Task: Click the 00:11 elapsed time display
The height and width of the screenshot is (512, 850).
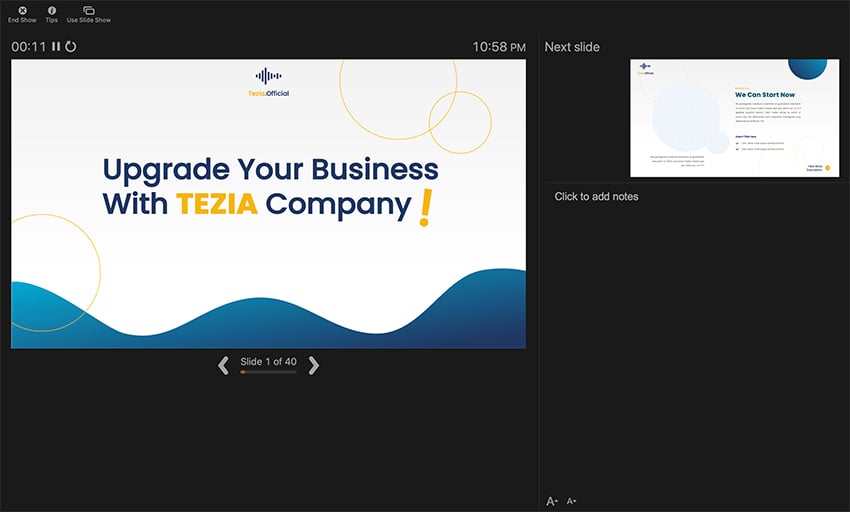Action: click(x=29, y=47)
